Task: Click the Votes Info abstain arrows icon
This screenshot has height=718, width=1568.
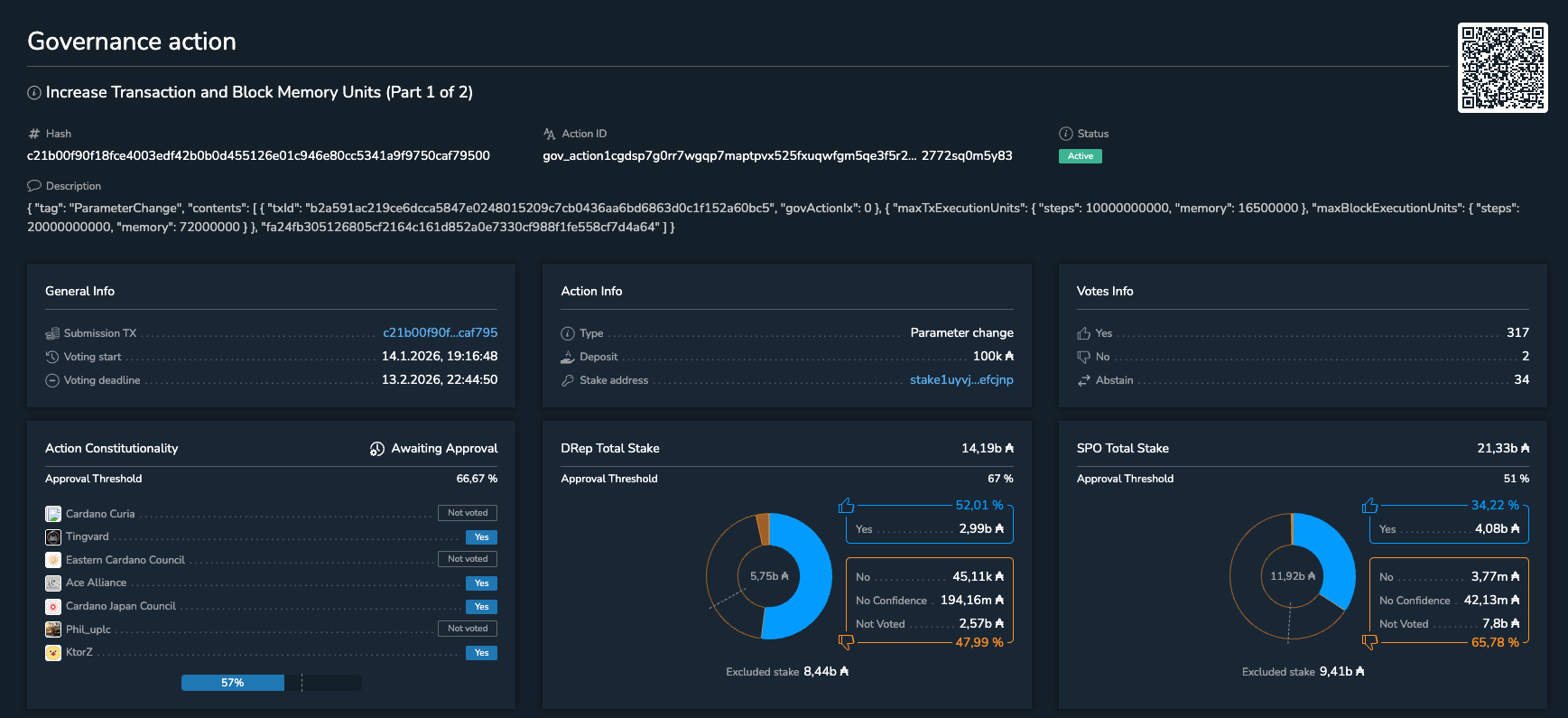Action: [1084, 380]
